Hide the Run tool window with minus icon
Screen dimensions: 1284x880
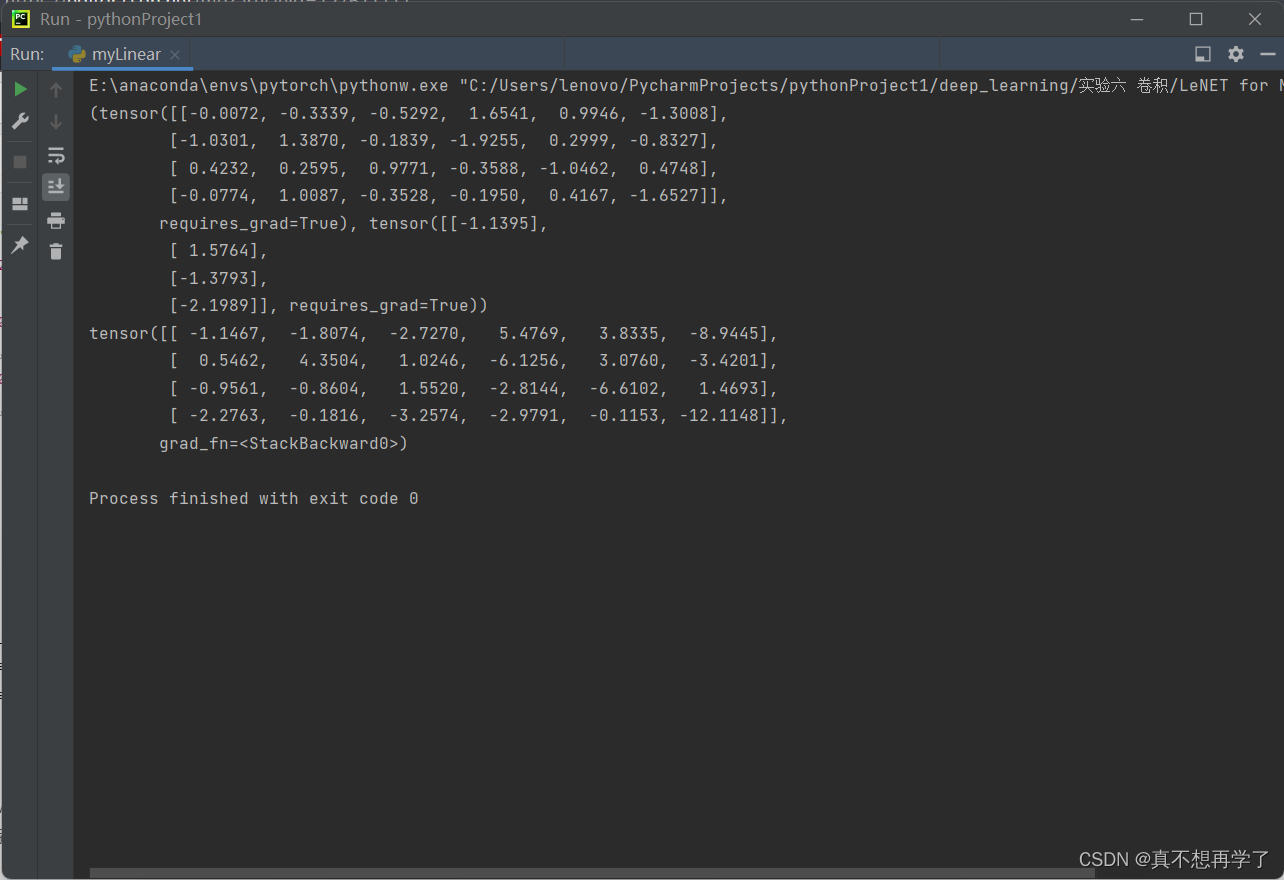click(1268, 54)
